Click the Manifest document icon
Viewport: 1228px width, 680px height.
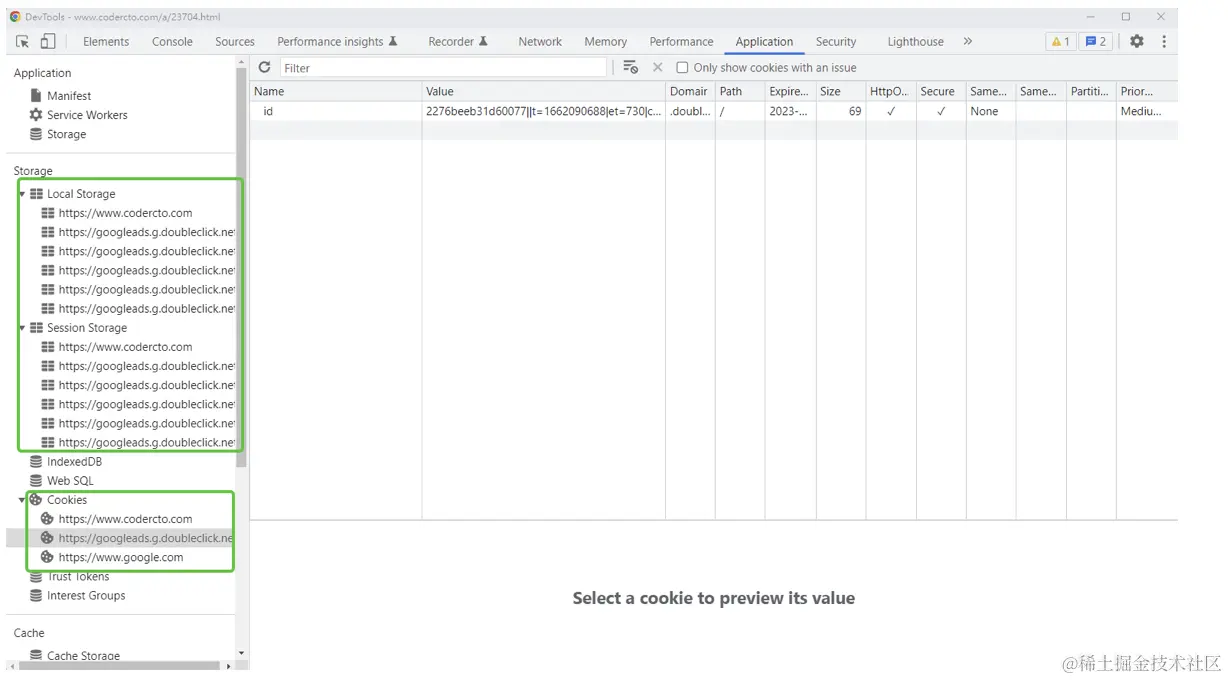(36, 95)
